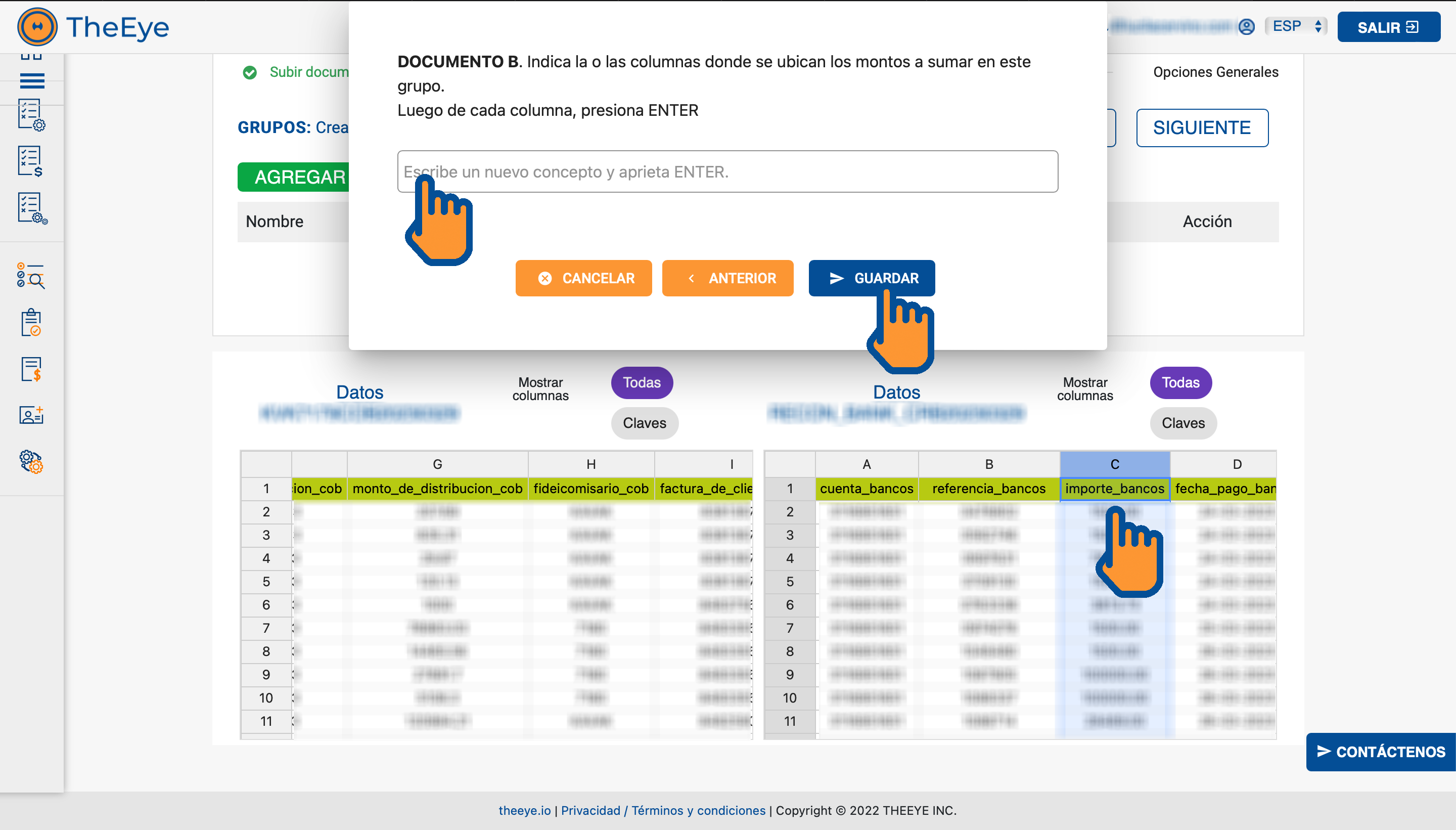Toggle Claves for right Datos table
1456x830 pixels.
pyautogui.click(x=1183, y=423)
